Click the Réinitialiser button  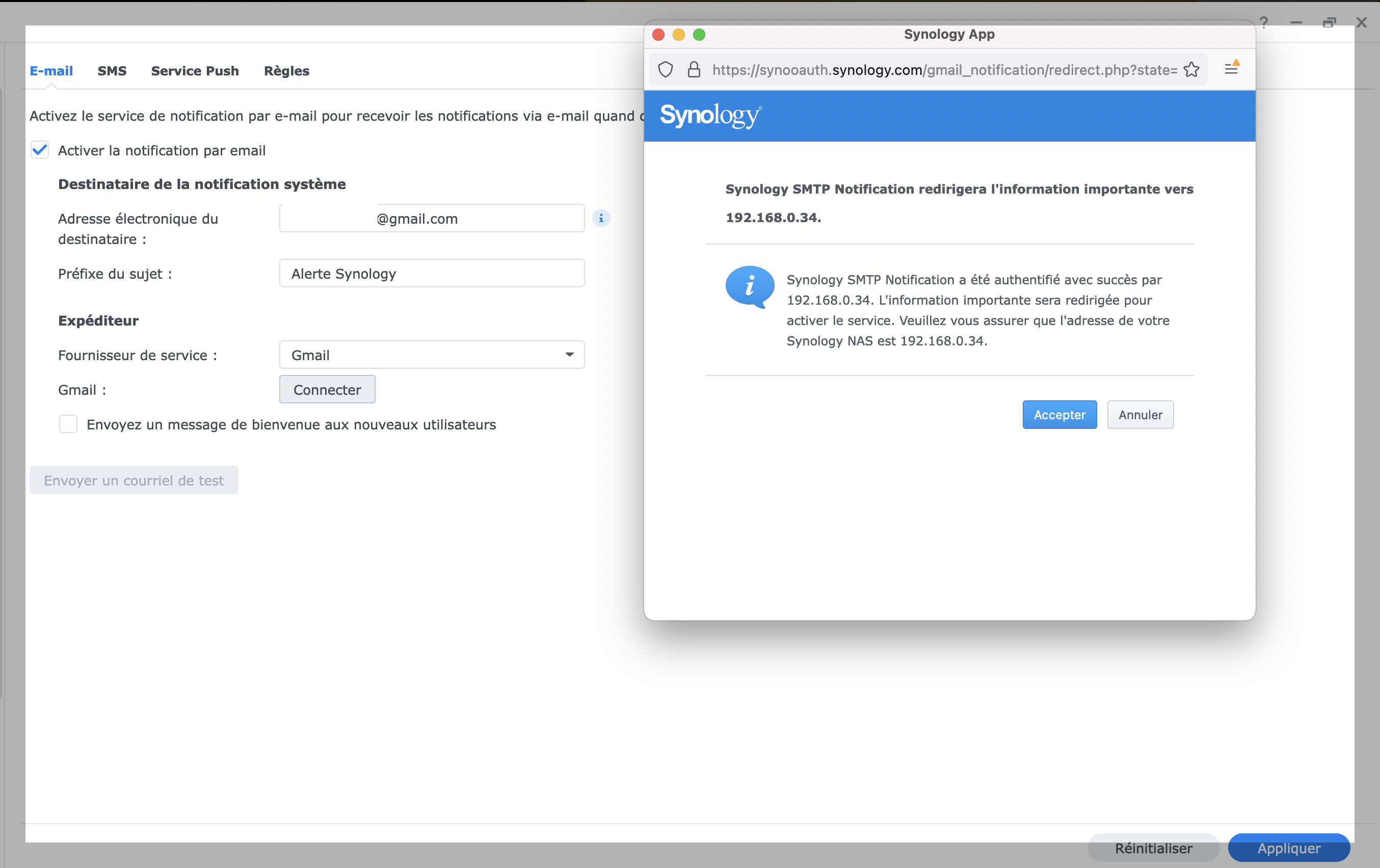tap(1153, 848)
